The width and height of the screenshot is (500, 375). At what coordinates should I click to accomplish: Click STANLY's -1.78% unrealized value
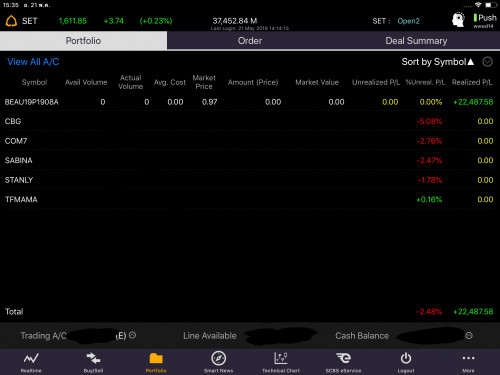pos(430,180)
